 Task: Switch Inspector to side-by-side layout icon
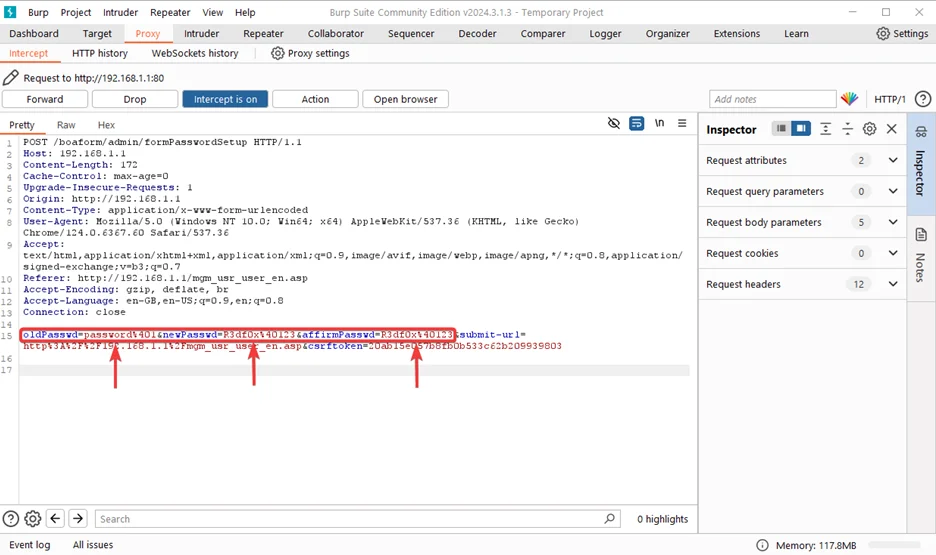point(801,128)
